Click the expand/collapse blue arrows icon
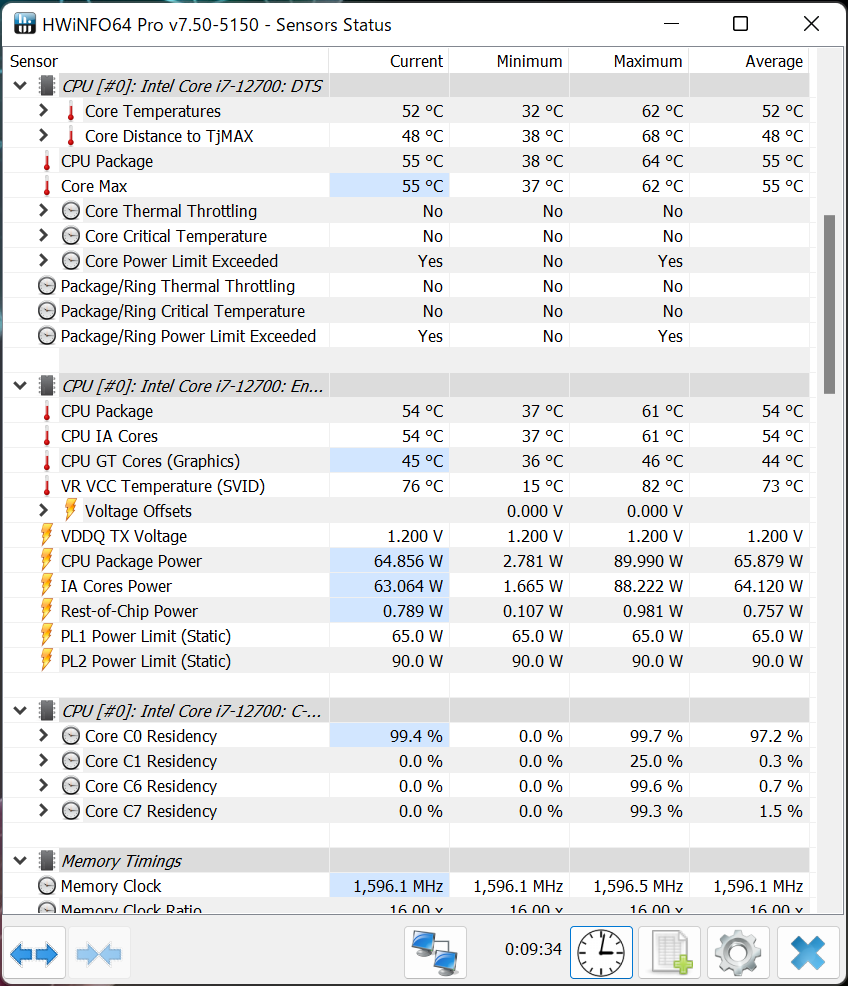 pos(35,954)
